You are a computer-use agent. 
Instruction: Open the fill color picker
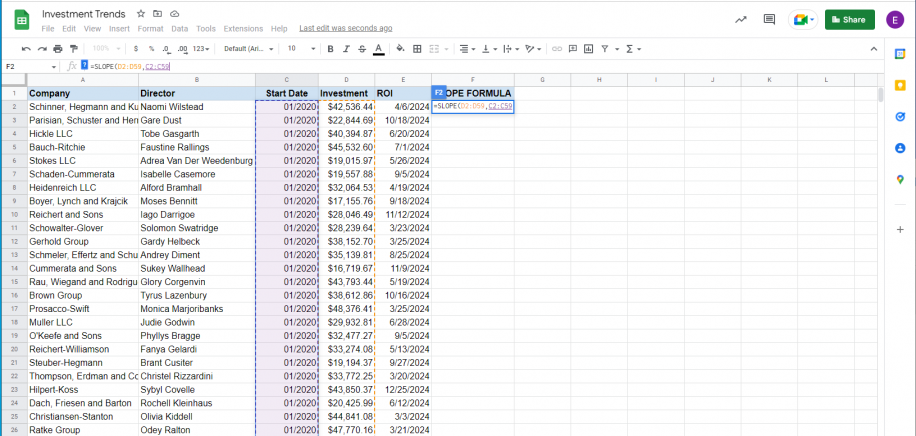400,49
